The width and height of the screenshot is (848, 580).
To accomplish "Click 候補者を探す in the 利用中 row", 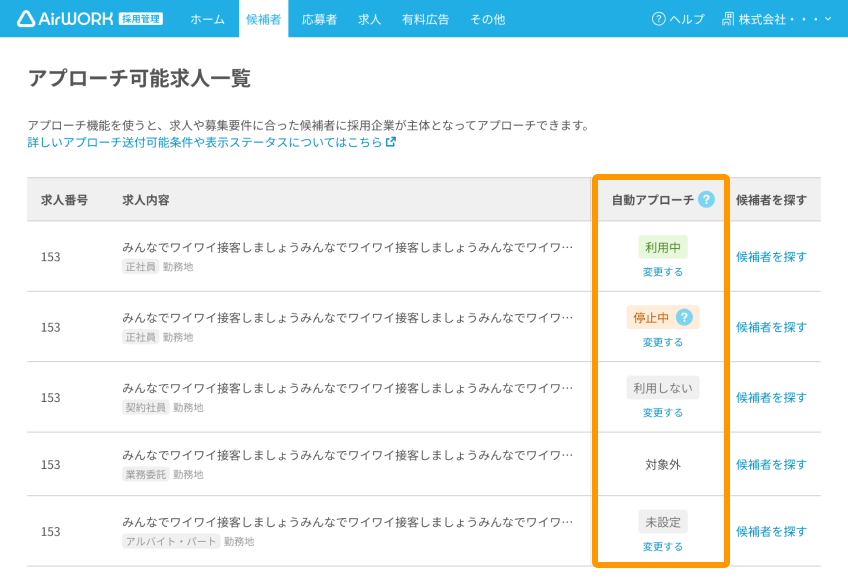I will tap(771, 256).
